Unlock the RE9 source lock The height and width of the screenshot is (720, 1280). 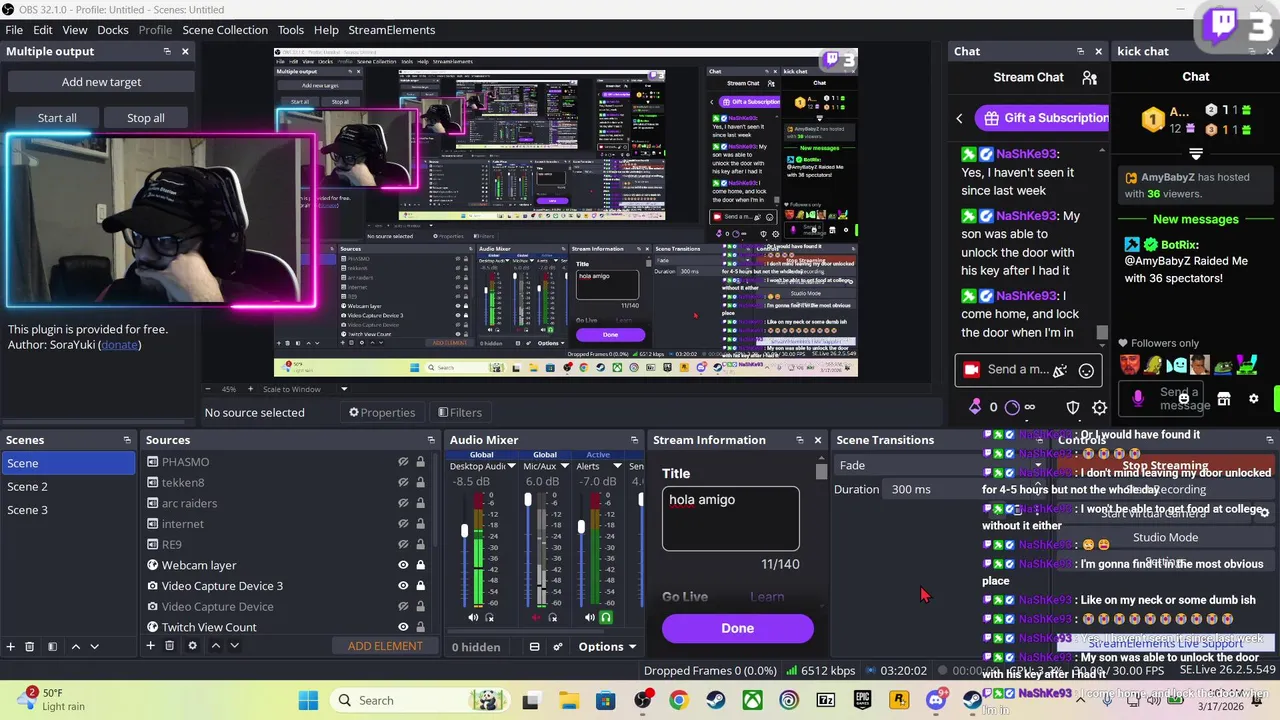[x=420, y=544]
